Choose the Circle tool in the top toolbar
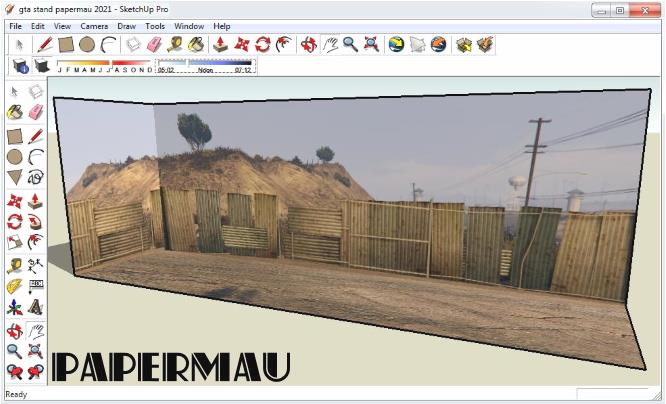 point(87,44)
